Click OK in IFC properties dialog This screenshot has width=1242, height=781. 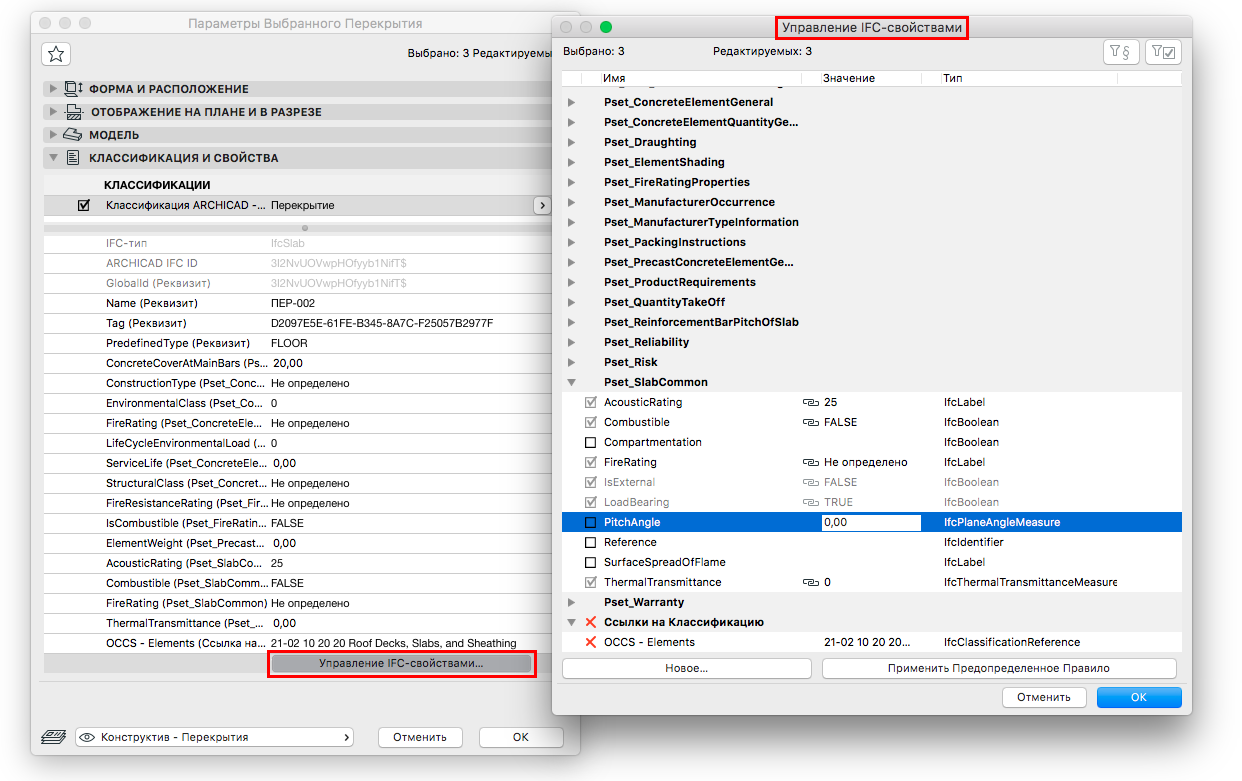pyautogui.click(x=1139, y=697)
